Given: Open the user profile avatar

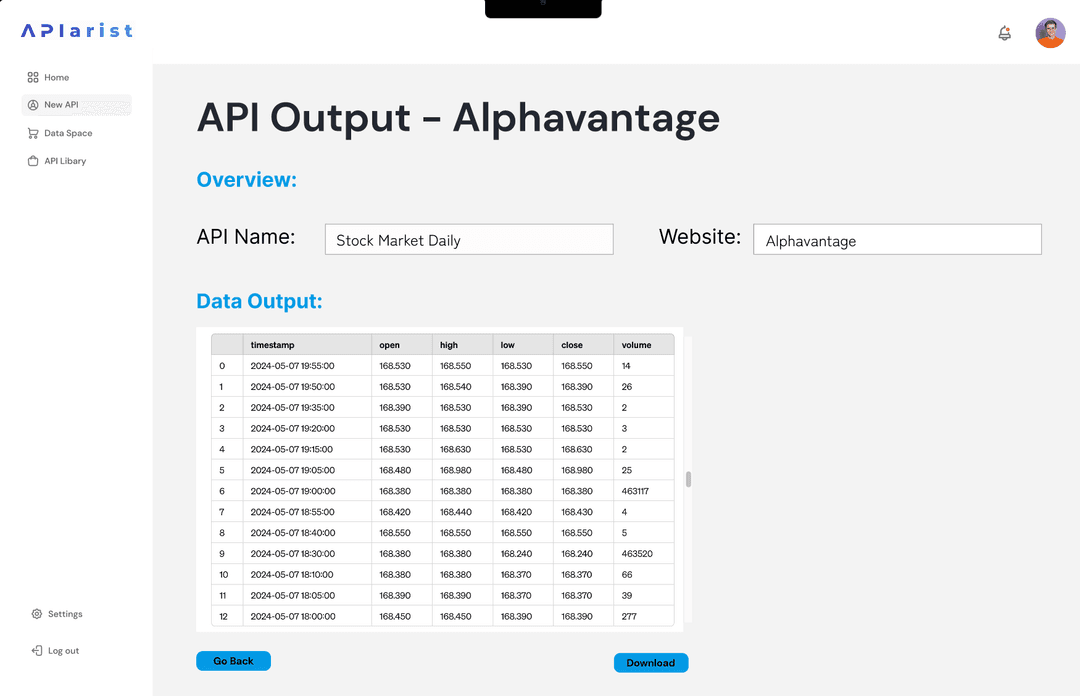Looking at the screenshot, I should tap(1050, 33).
